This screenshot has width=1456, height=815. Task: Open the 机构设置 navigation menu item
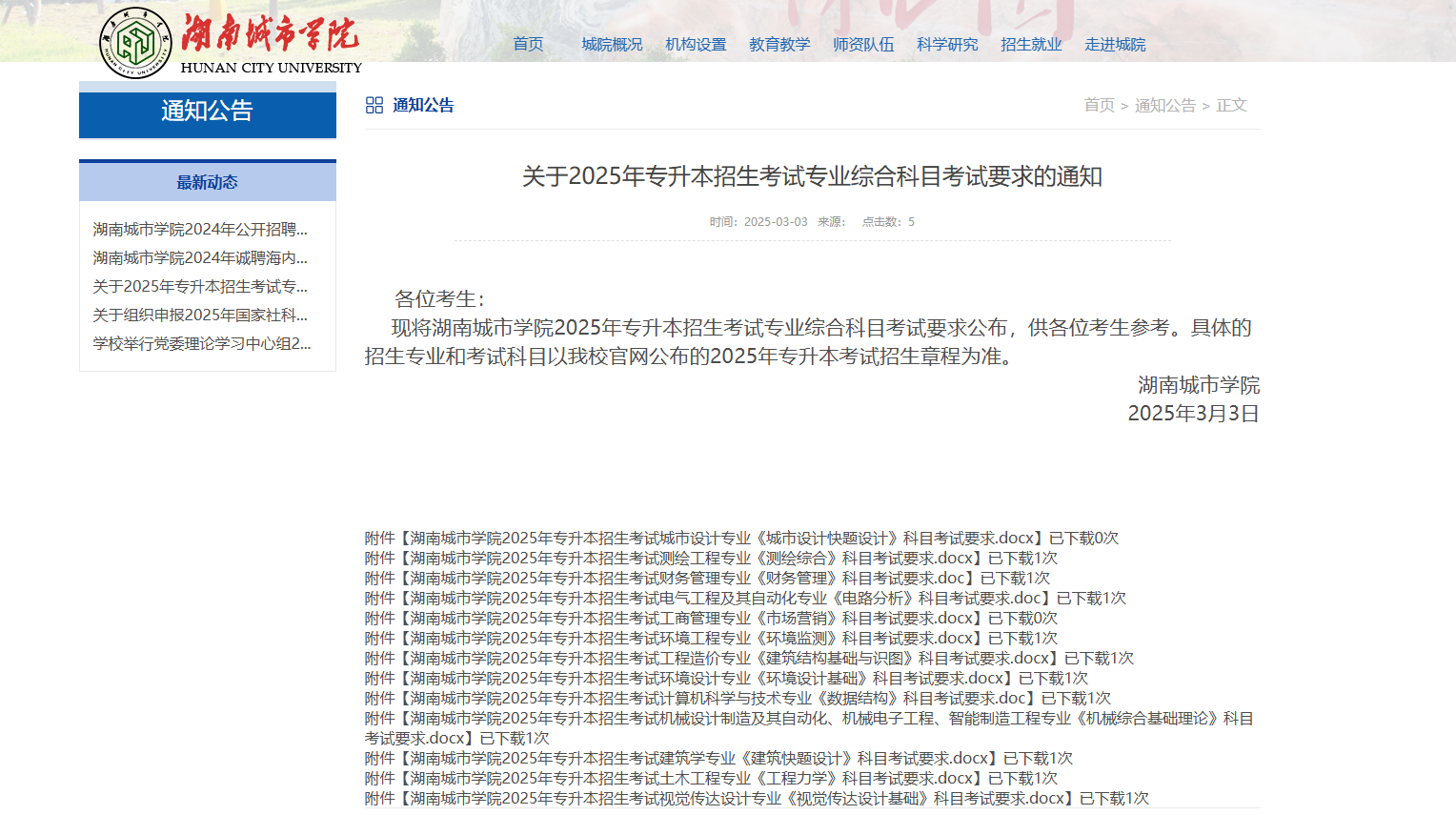pos(696,44)
